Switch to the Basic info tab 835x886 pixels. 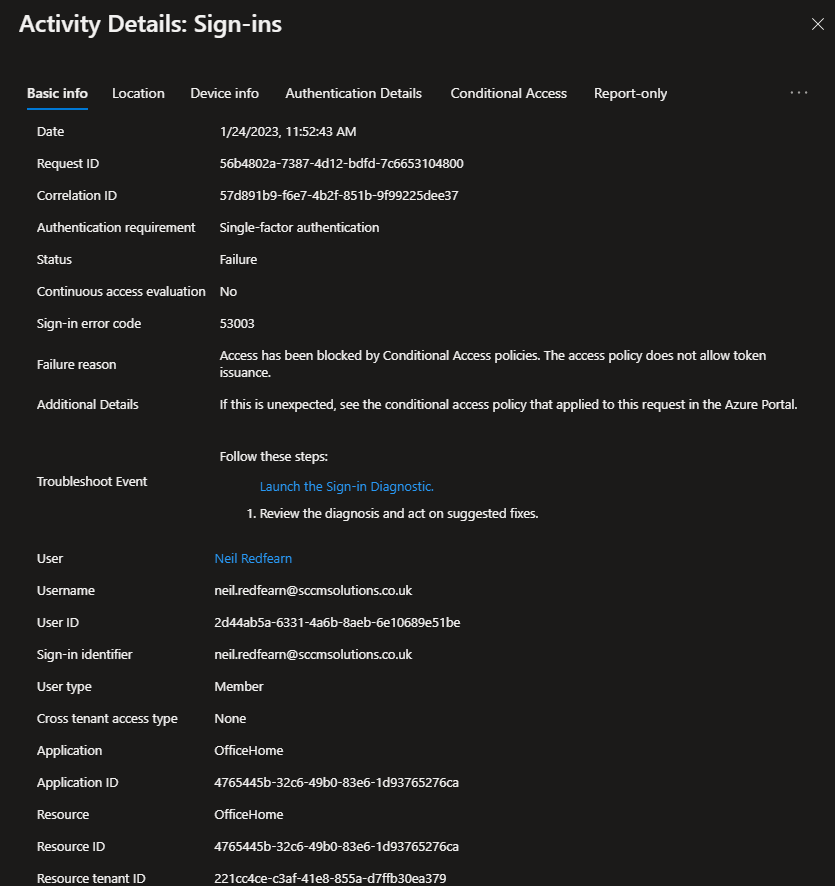[57, 93]
